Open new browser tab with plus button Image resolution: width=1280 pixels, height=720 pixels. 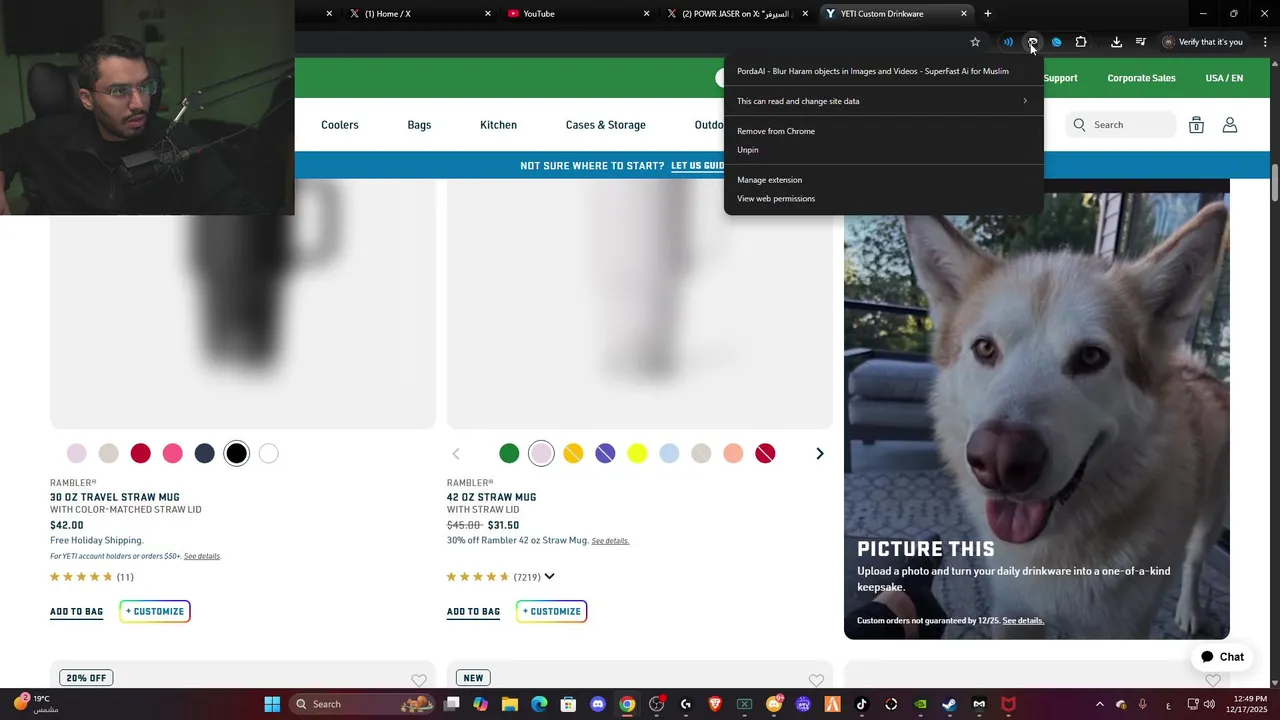(988, 14)
